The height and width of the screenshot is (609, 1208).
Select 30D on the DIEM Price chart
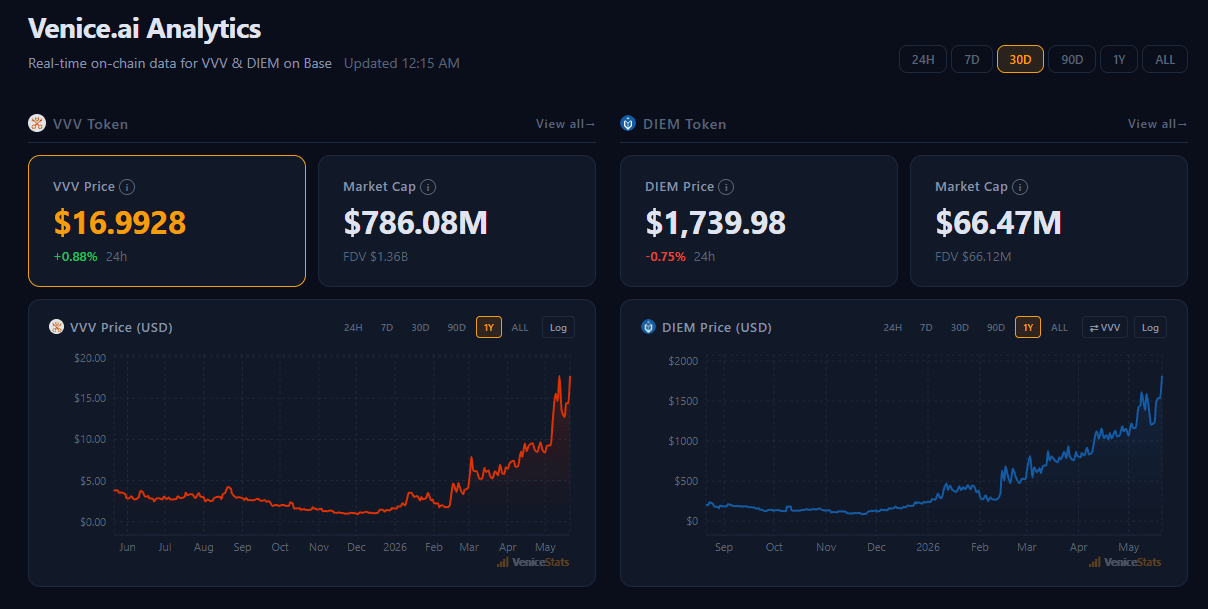point(960,327)
